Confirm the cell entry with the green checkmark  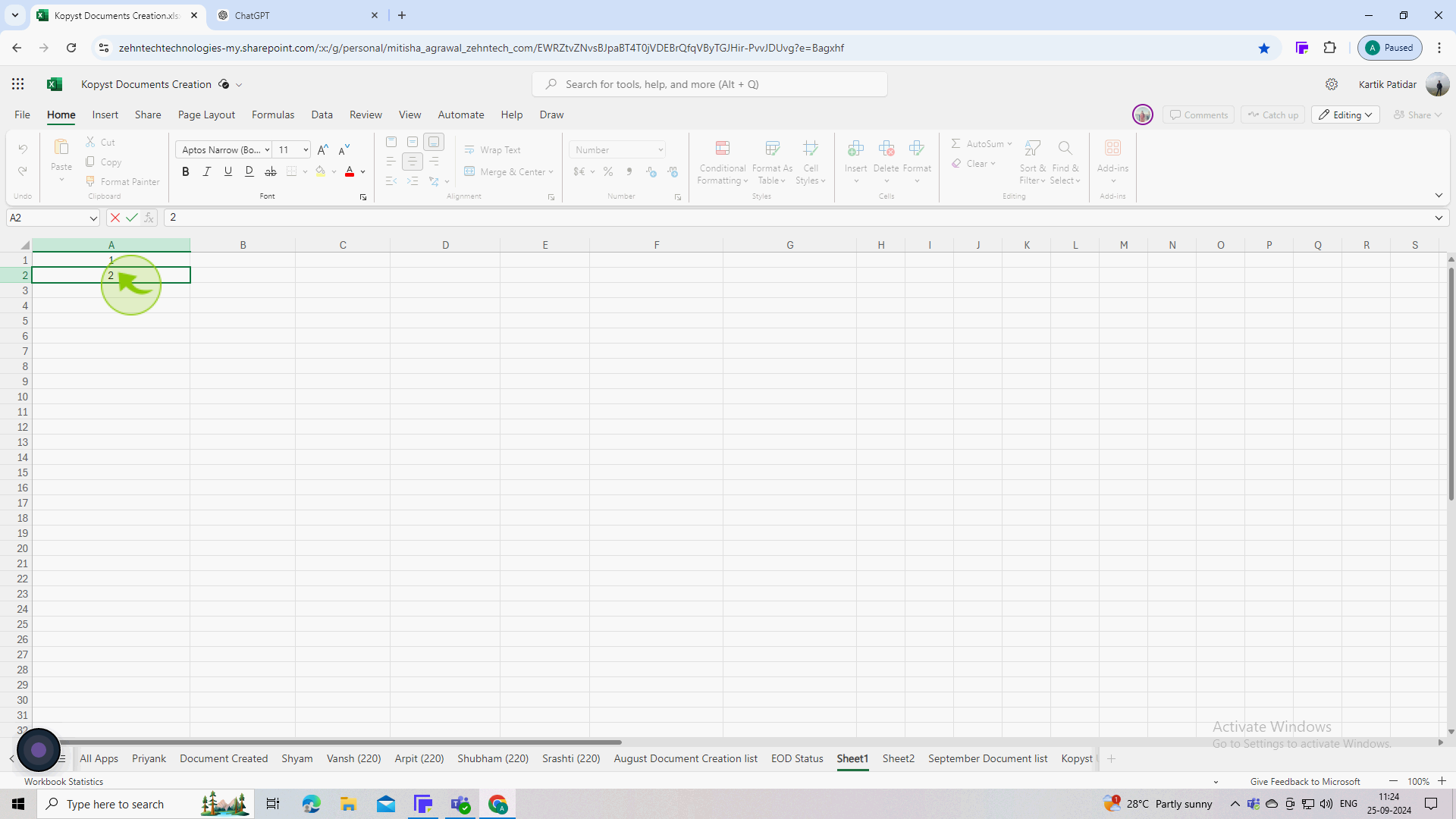[132, 218]
